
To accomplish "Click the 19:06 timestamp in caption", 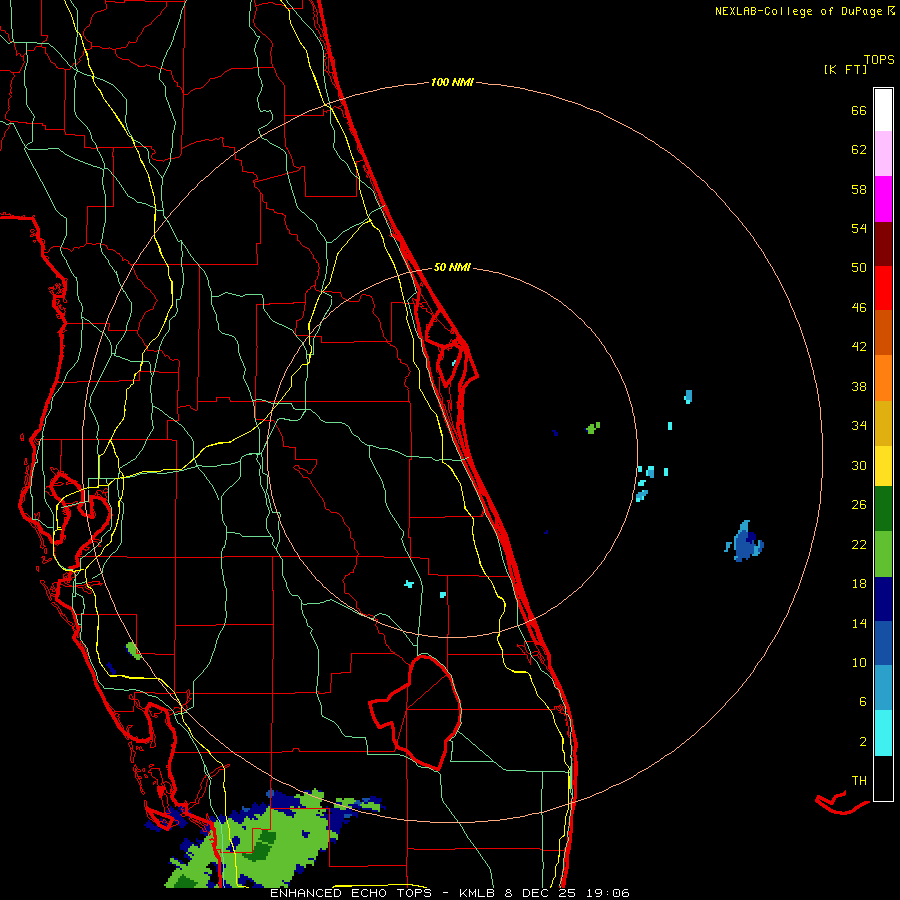I will click(x=608, y=893).
